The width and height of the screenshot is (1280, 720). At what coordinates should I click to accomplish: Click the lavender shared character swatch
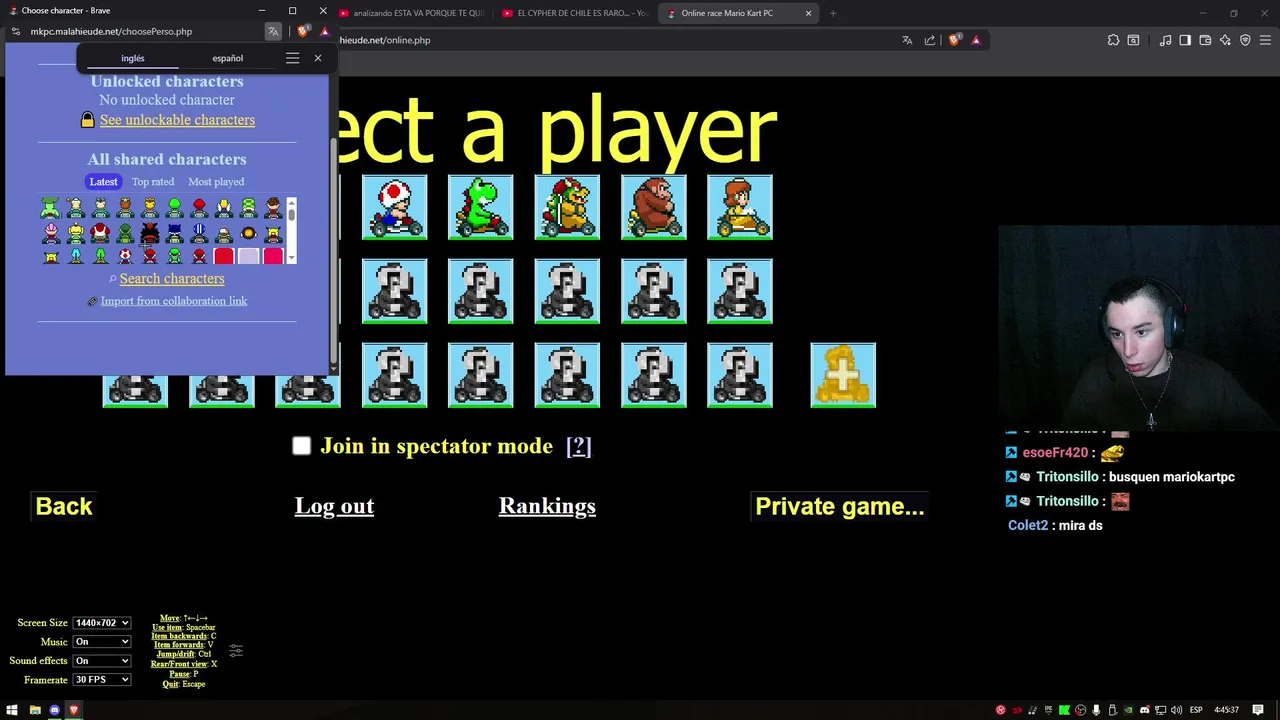point(249,257)
